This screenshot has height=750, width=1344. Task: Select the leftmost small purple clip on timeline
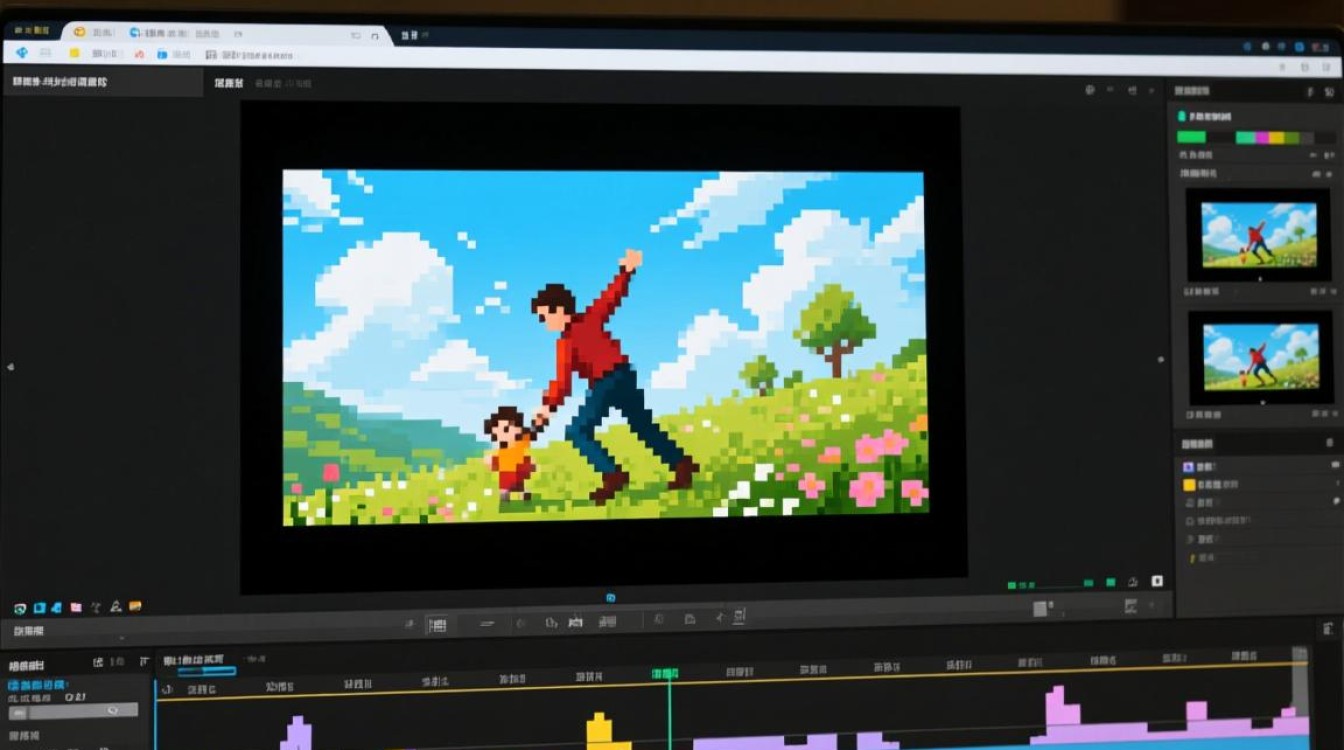click(x=296, y=732)
